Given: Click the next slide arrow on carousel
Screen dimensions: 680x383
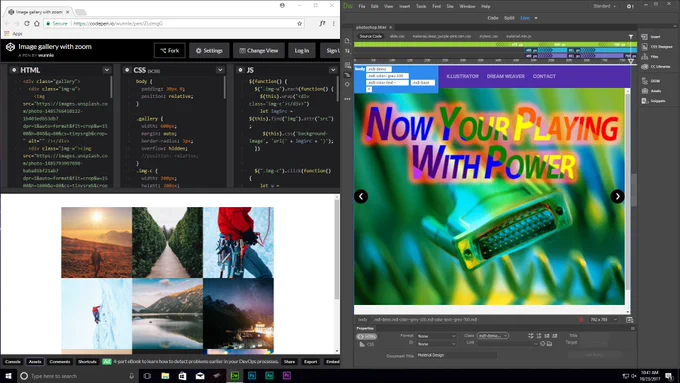Looking at the screenshot, I should (x=617, y=196).
